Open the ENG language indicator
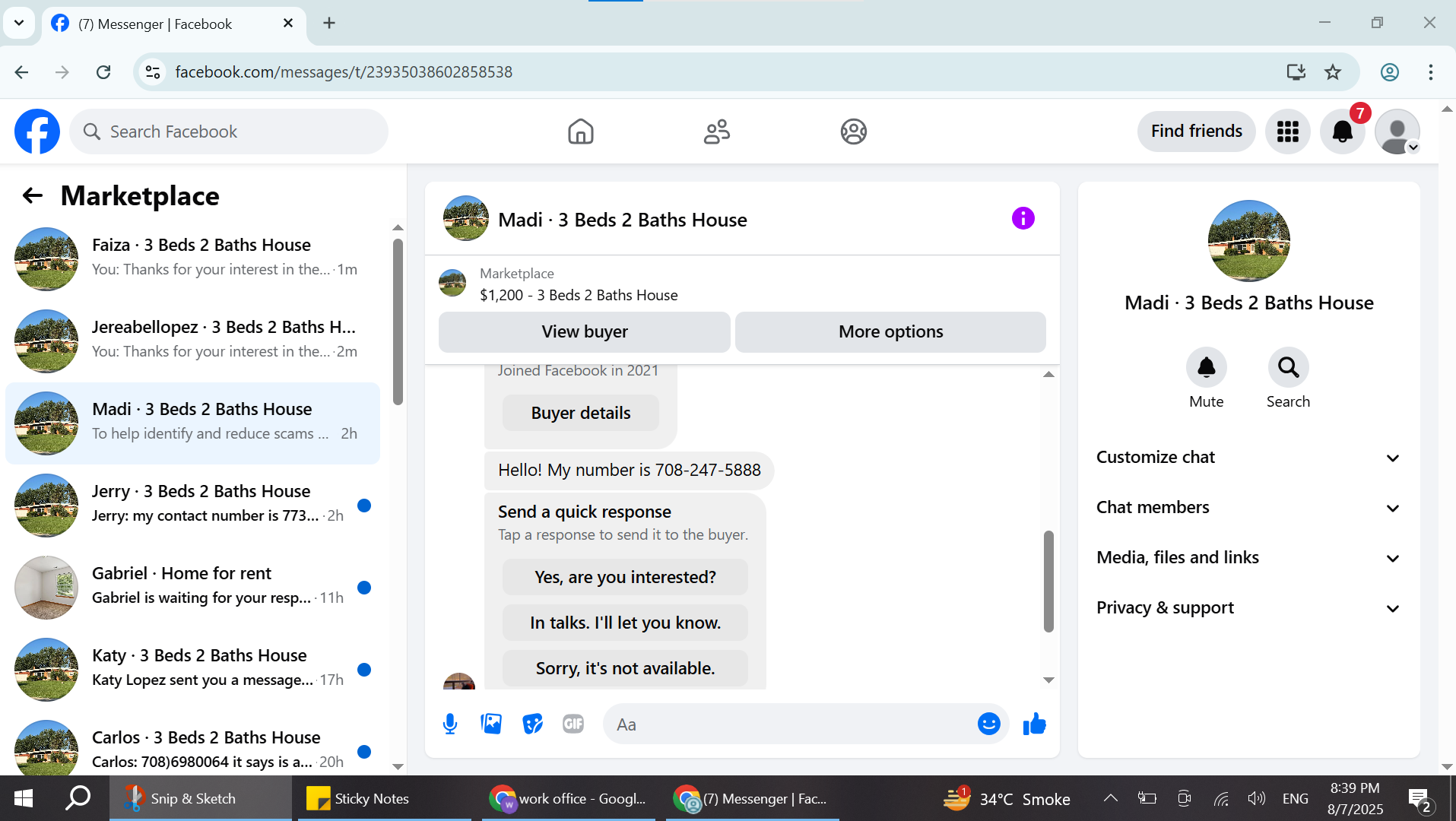The image size is (1456, 821). point(1295,798)
